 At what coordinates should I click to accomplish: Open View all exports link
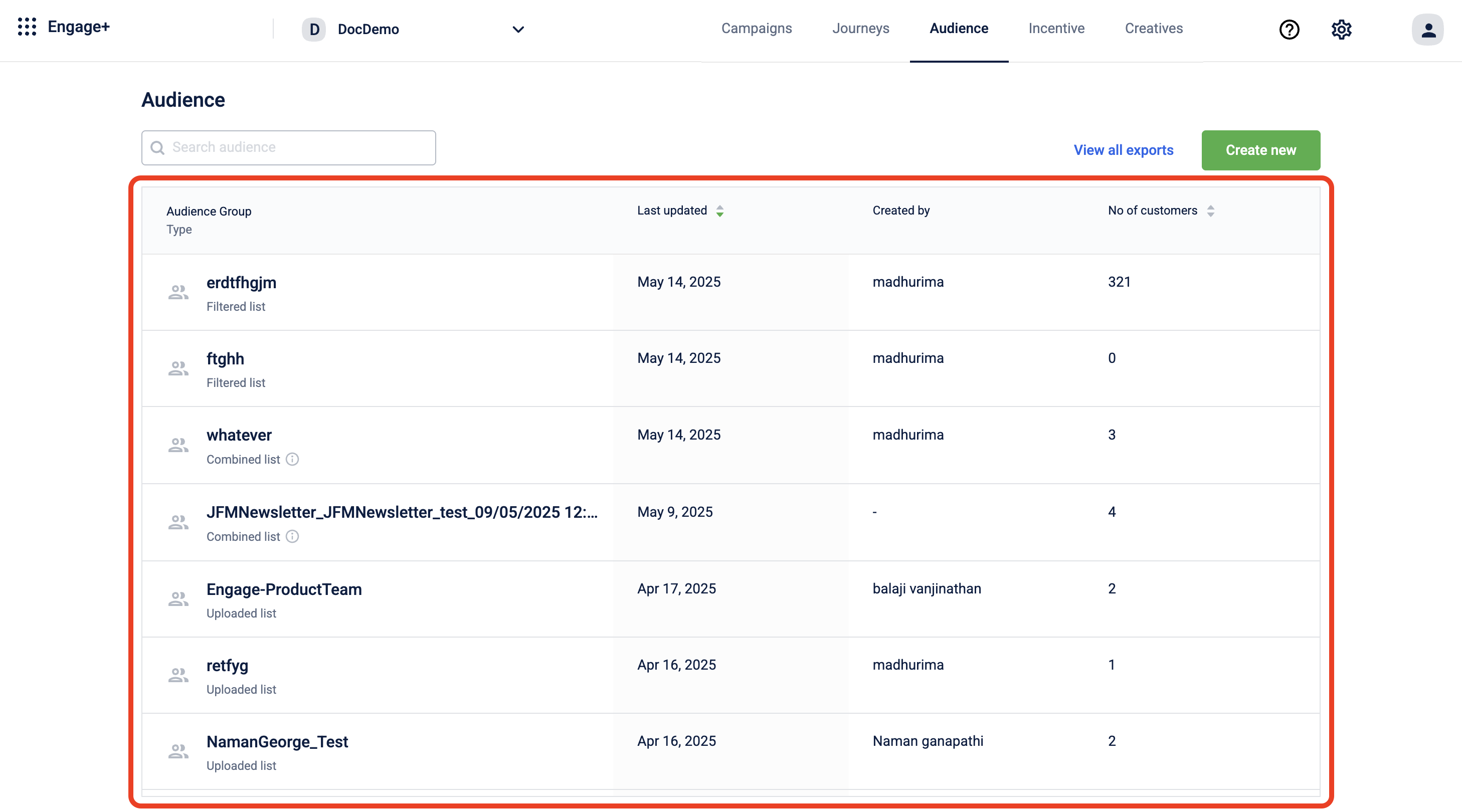(x=1123, y=150)
